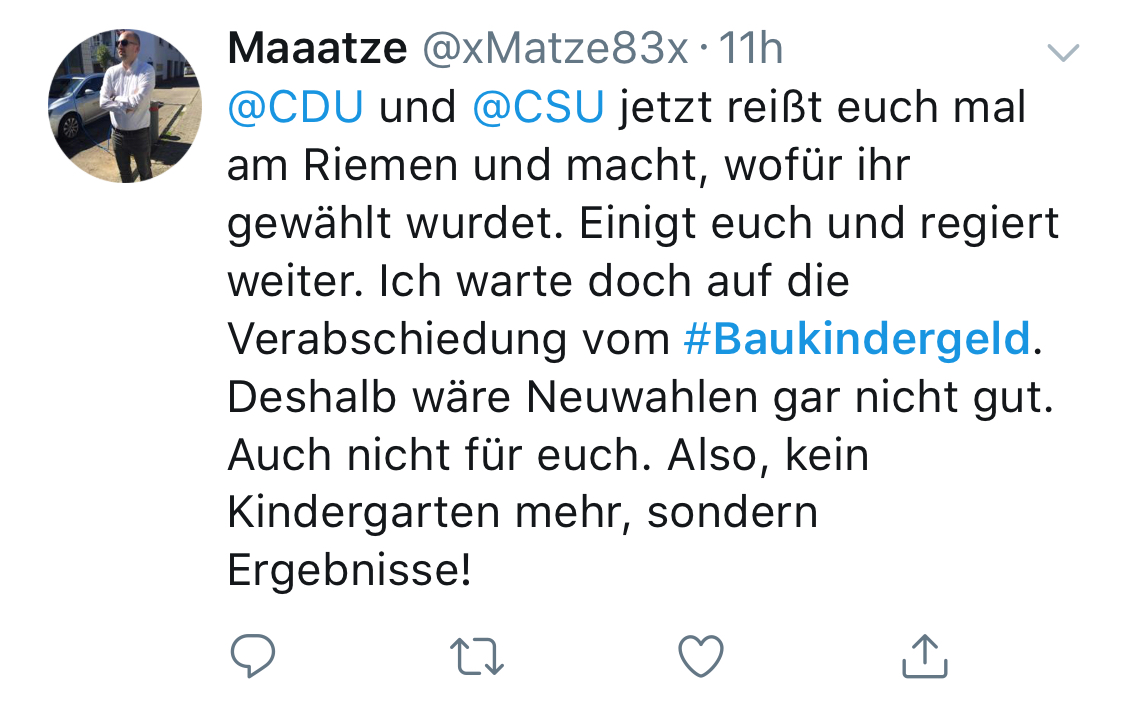Expand the tweet options chevron menu
1125x702 pixels.
[x=1062, y=53]
